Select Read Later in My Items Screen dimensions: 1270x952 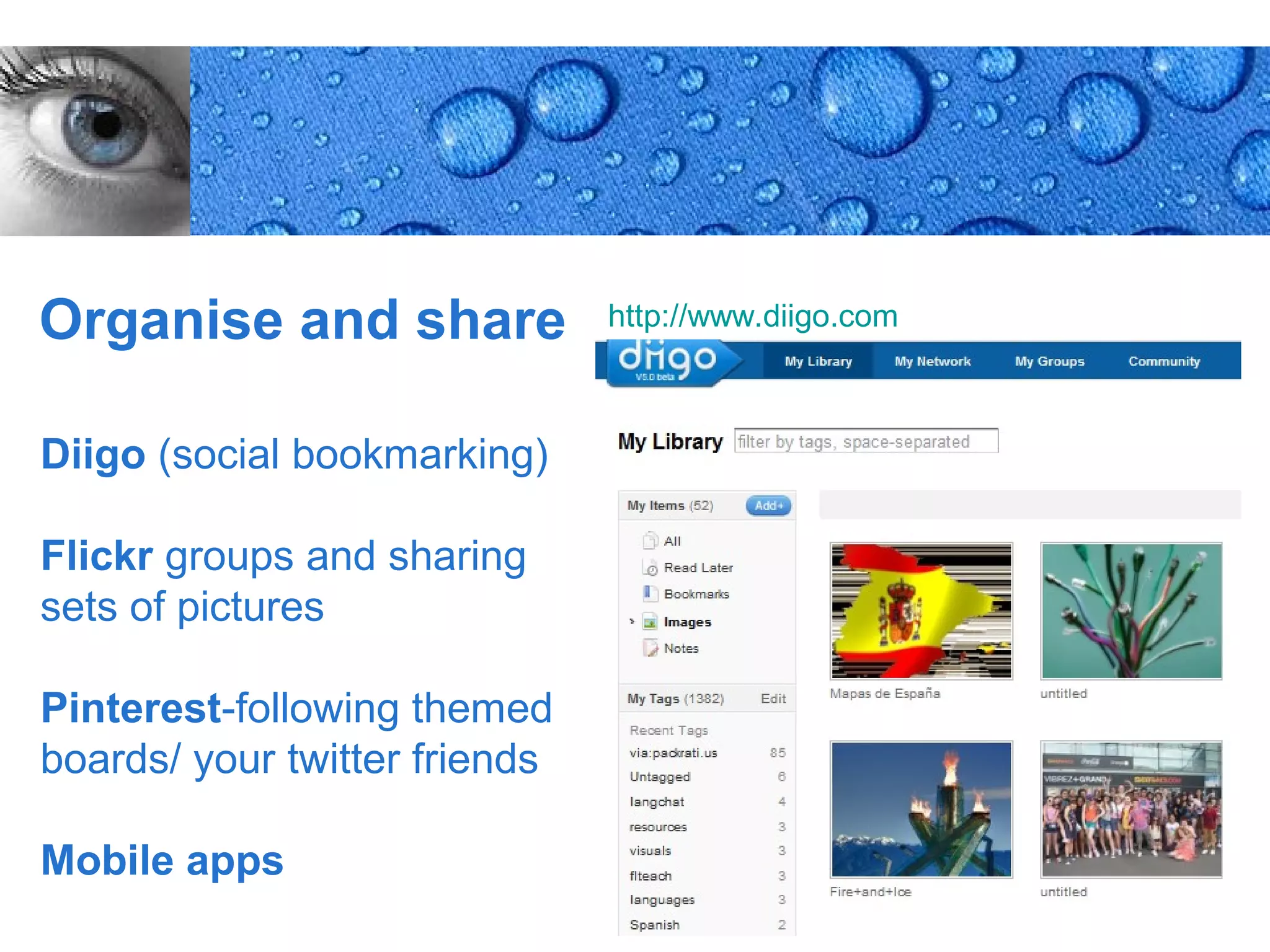[698, 568]
